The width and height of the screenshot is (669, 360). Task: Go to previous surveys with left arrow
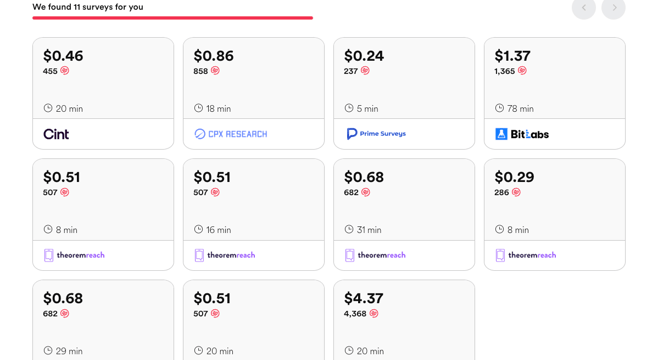point(584,7)
